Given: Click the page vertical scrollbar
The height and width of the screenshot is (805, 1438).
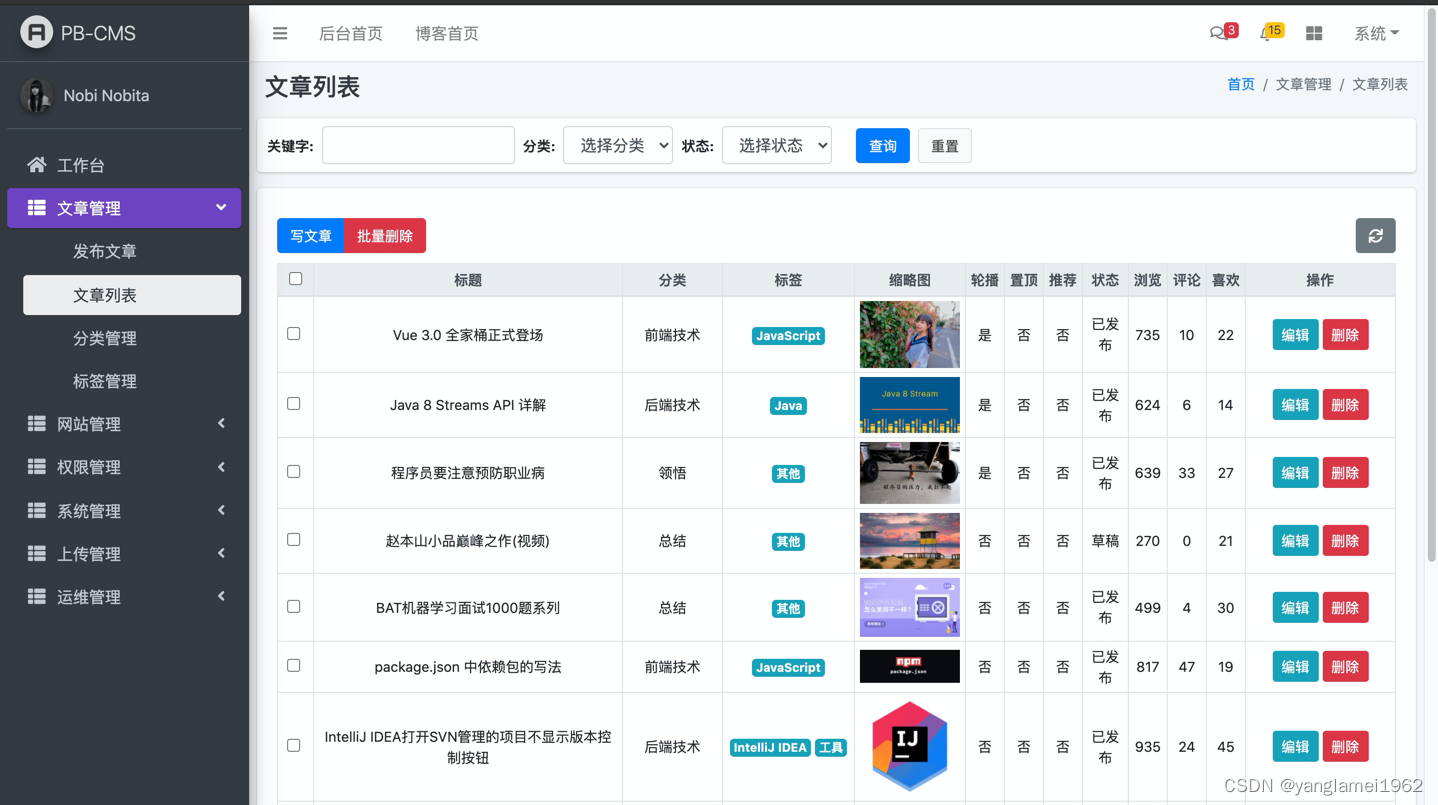Looking at the screenshot, I should pos(1430,285).
